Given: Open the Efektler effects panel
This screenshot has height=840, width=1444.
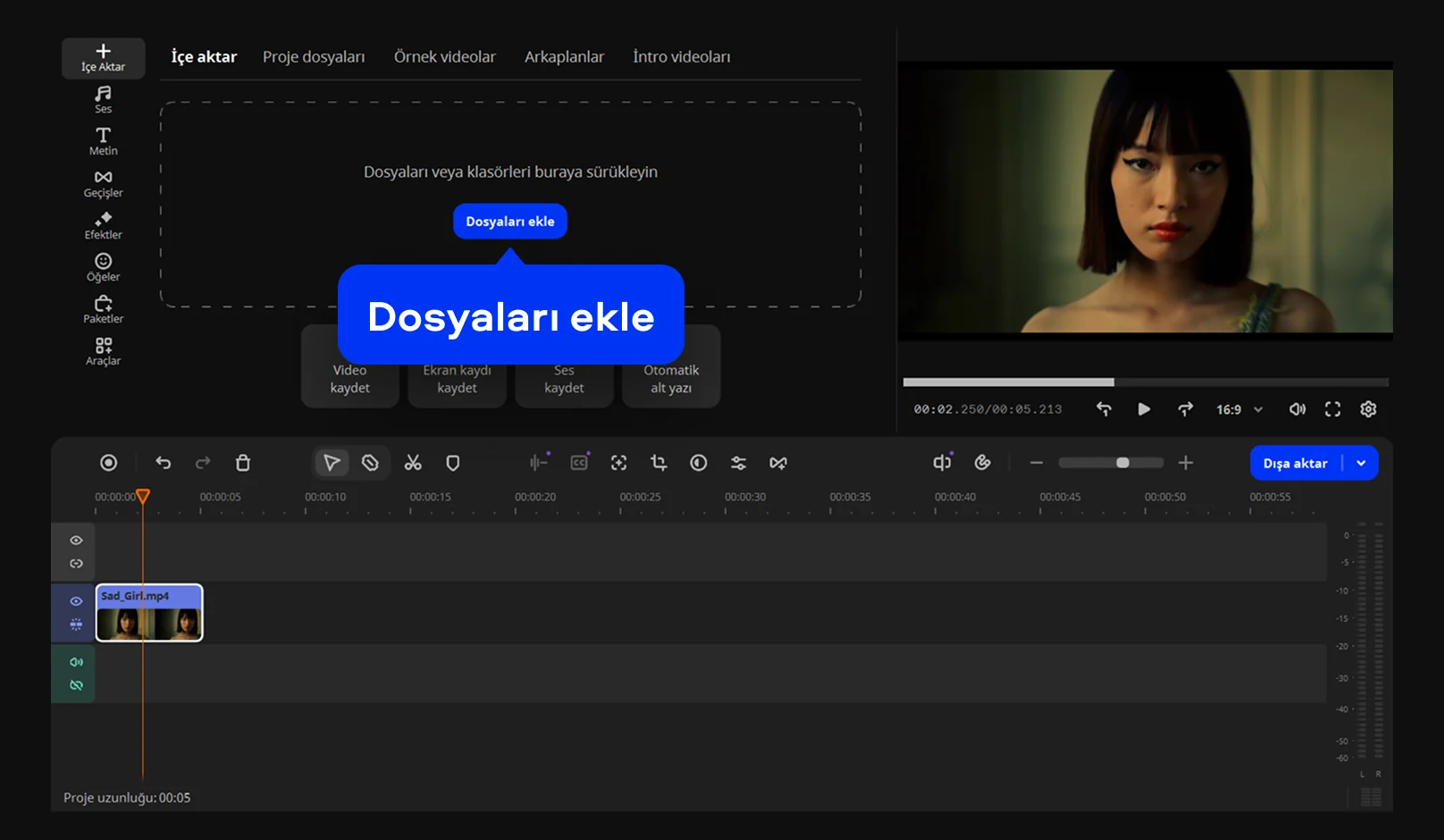Looking at the screenshot, I should click(103, 225).
